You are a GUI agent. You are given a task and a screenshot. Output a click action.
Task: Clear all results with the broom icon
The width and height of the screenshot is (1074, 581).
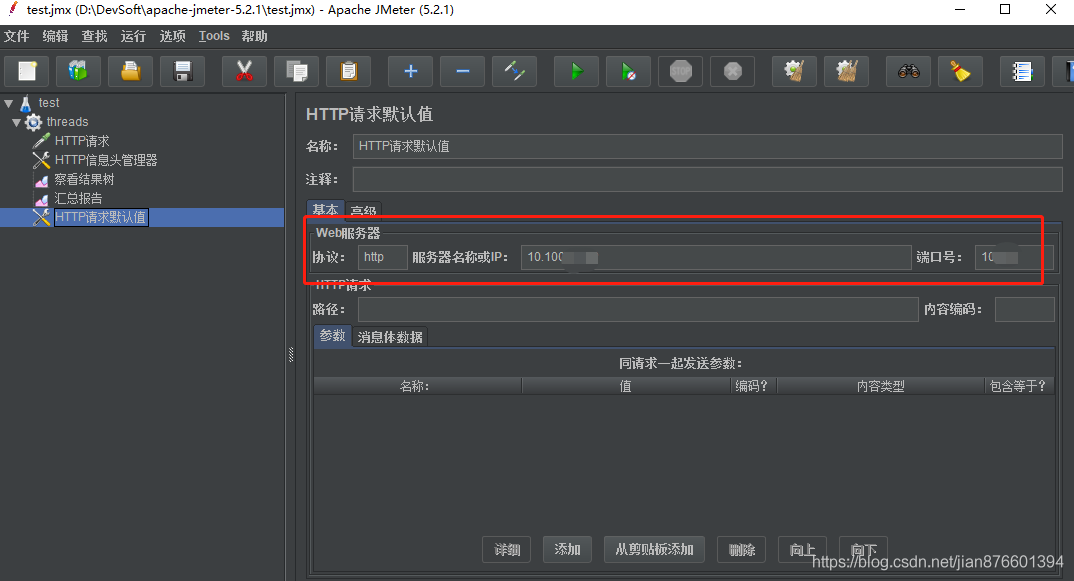[x=847, y=70]
